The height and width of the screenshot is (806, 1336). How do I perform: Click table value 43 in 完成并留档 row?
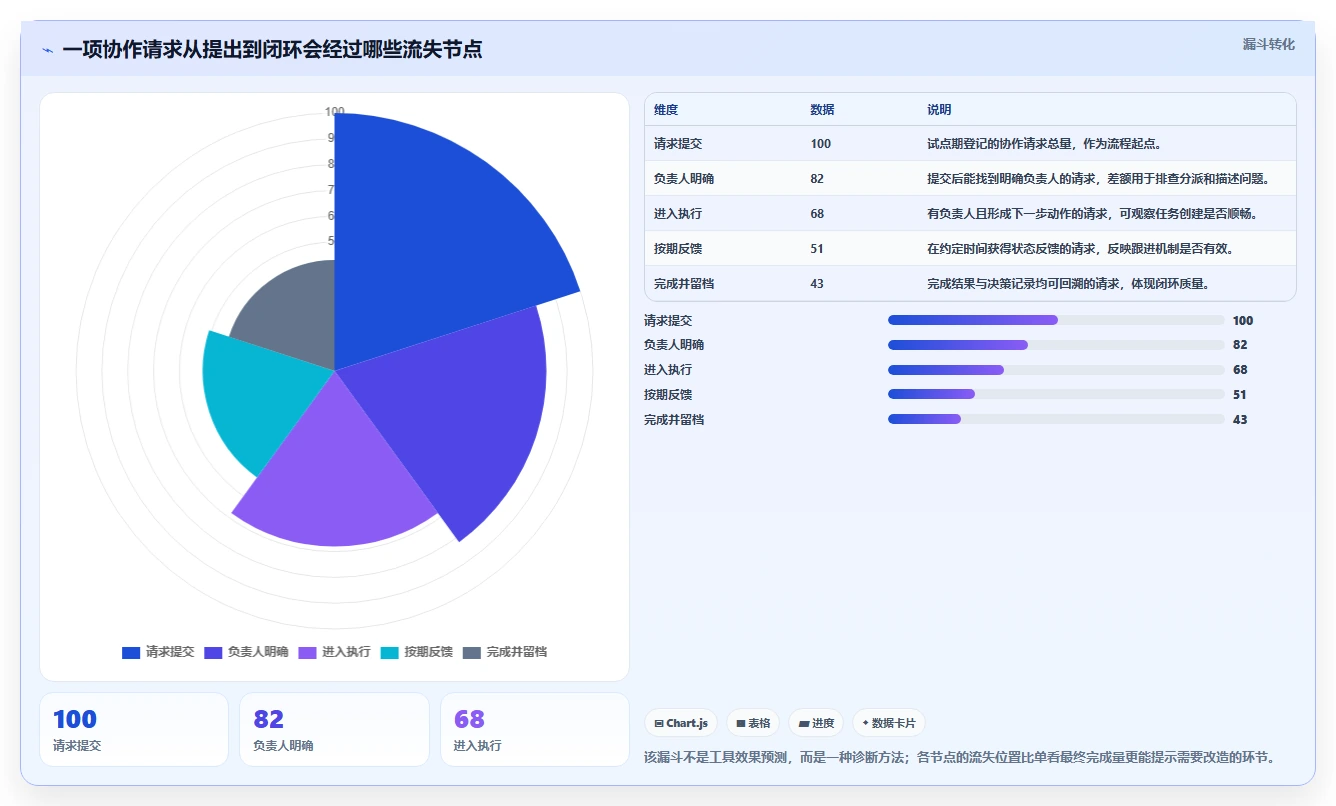[817, 284]
